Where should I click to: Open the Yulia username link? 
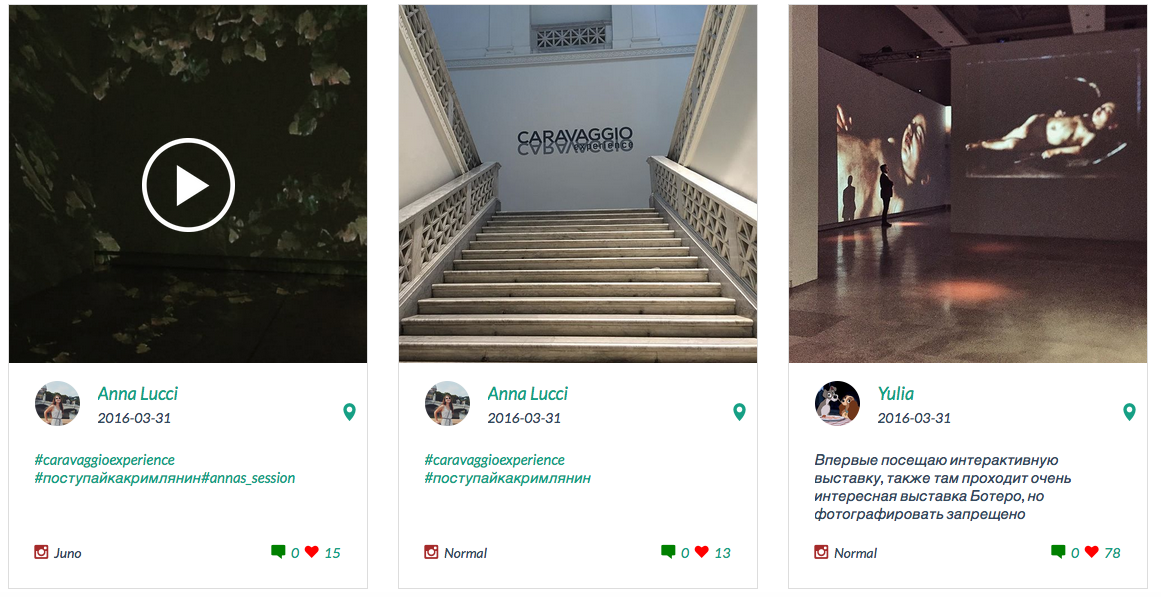point(896,394)
